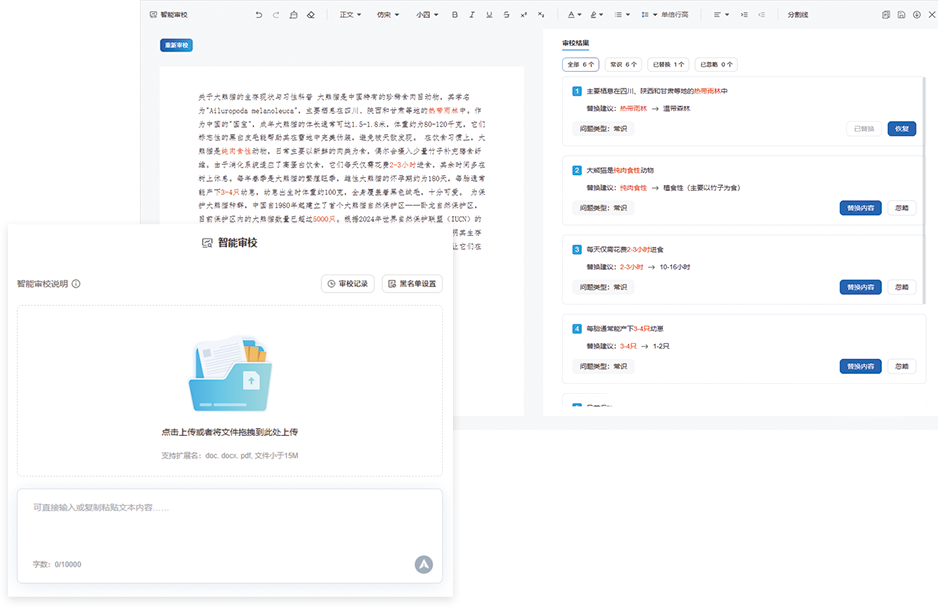This screenshot has height=608, width=938.
Task: Click 恢复 on the first review result
Action: point(901,129)
